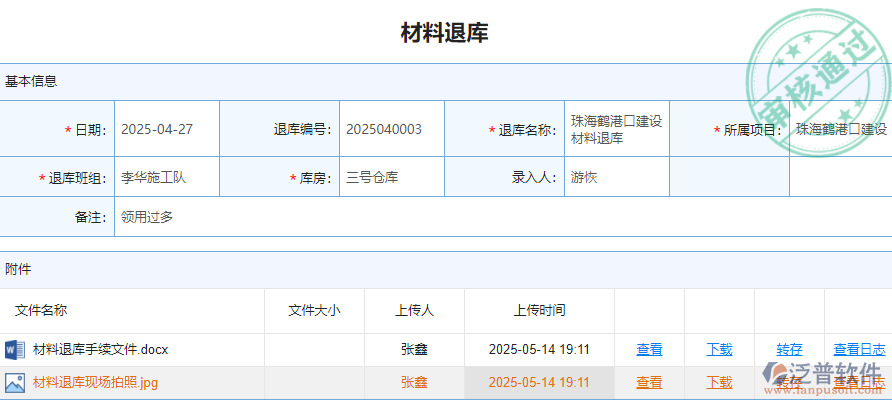Click the 退库名称 field value

616,129
